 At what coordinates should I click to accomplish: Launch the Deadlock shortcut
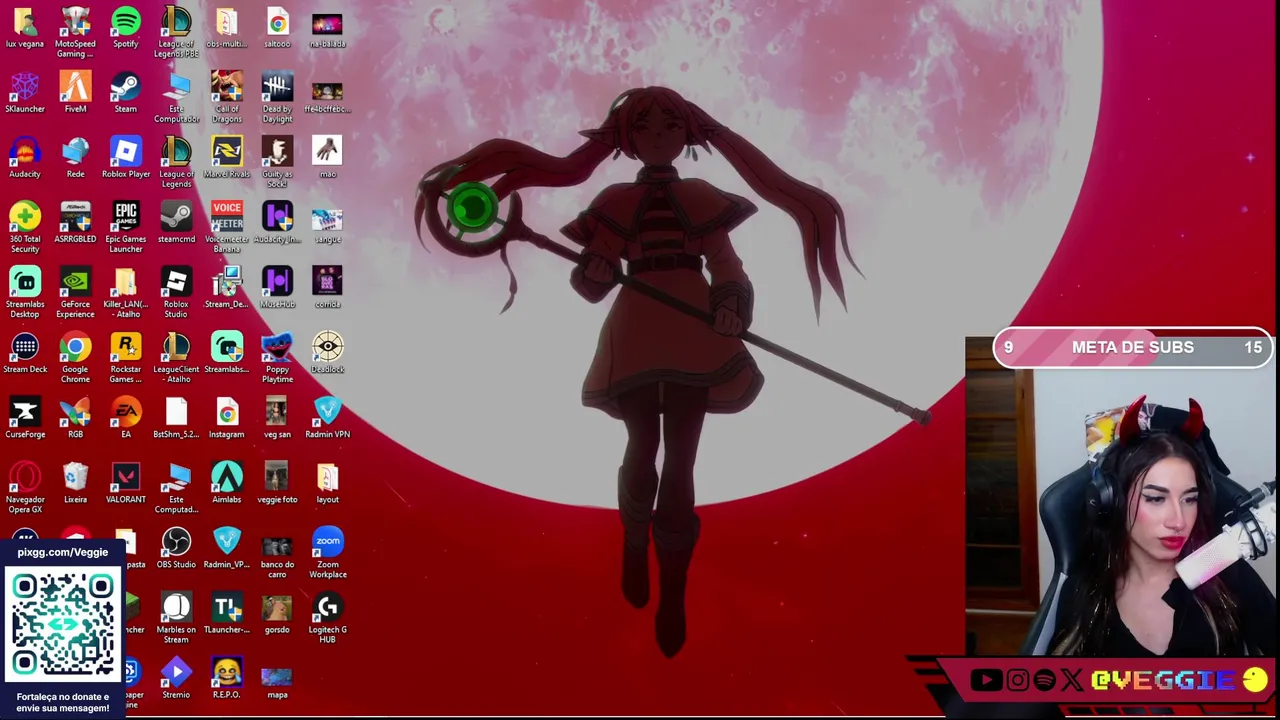(x=327, y=352)
